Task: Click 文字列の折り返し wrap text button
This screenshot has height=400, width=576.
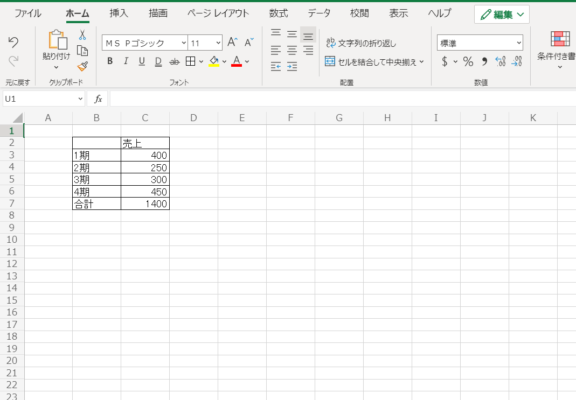Action: click(361, 43)
